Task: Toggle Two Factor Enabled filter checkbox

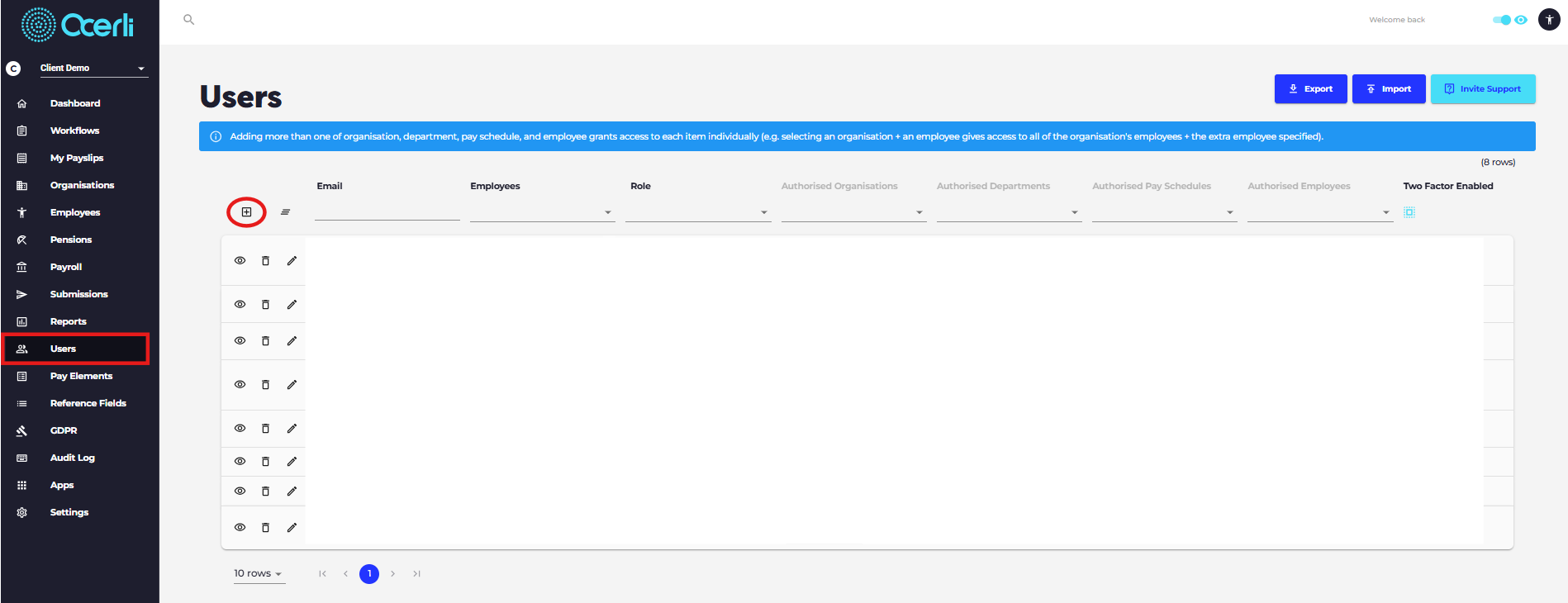Action: (x=1409, y=212)
